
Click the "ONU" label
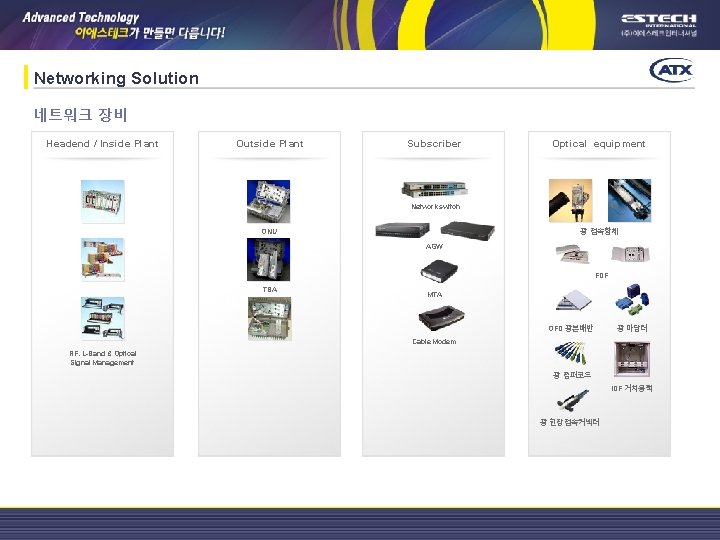coord(269,231)
